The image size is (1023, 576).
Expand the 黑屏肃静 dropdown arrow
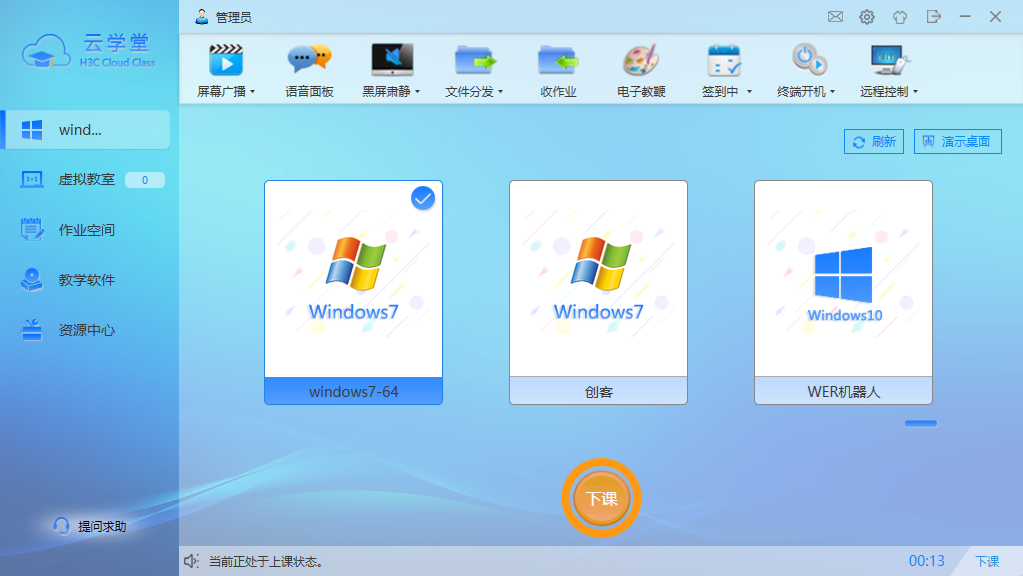(418, 92)
